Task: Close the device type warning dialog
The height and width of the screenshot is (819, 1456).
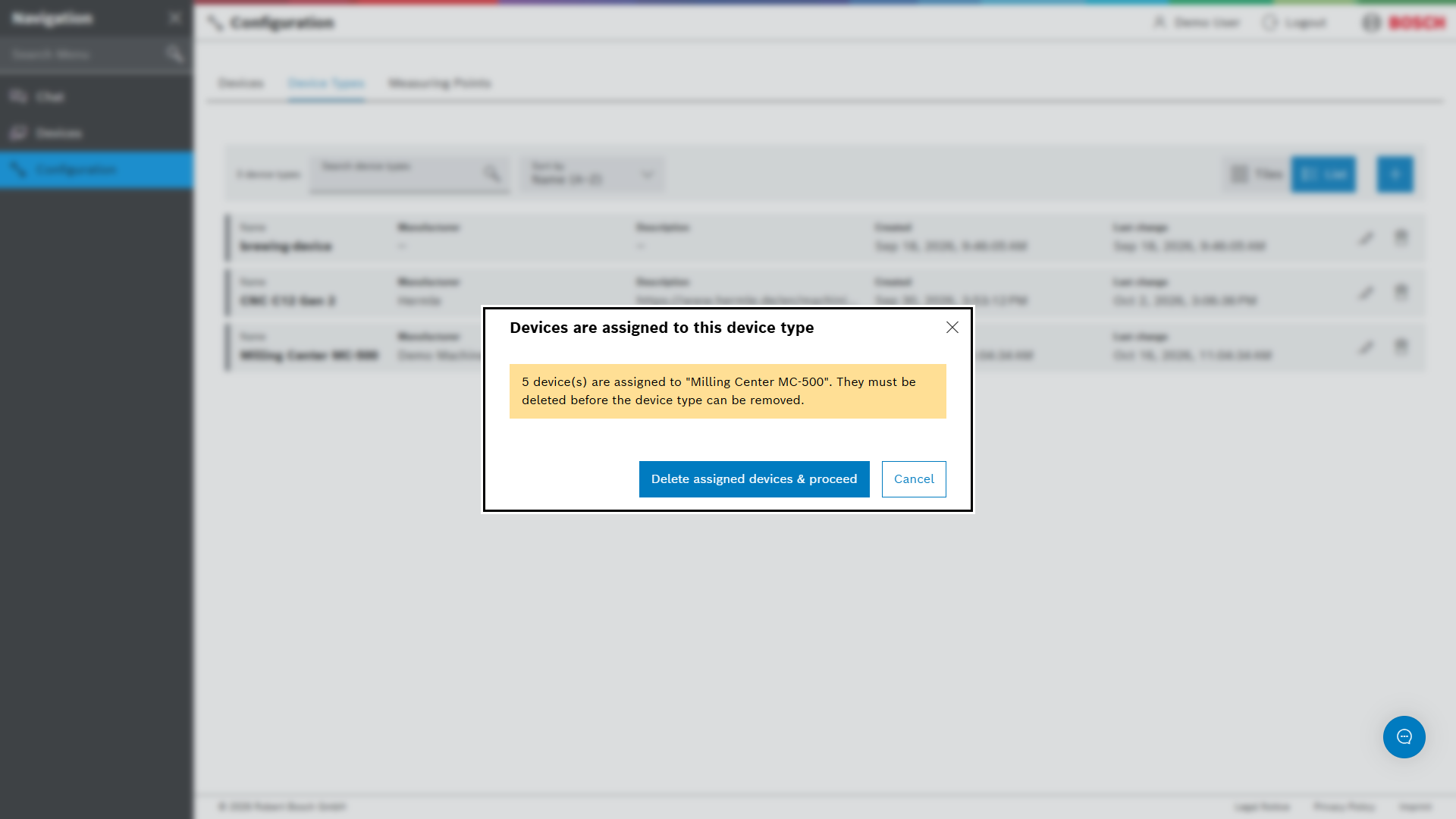Action: [x=952, y=327]
